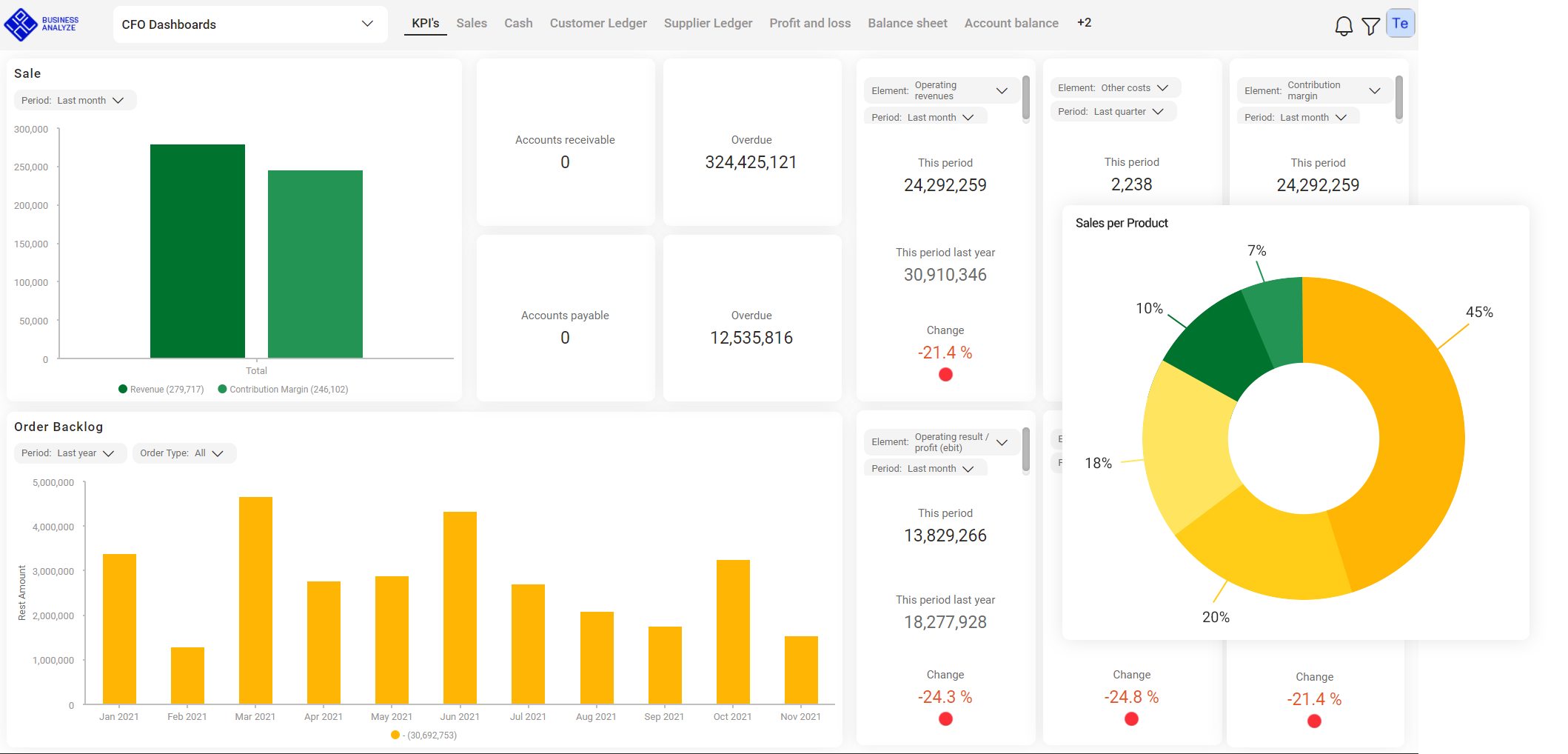Screen dimensions: 1568x754
Task: Select the Balance sheet view
Action: 907,23
